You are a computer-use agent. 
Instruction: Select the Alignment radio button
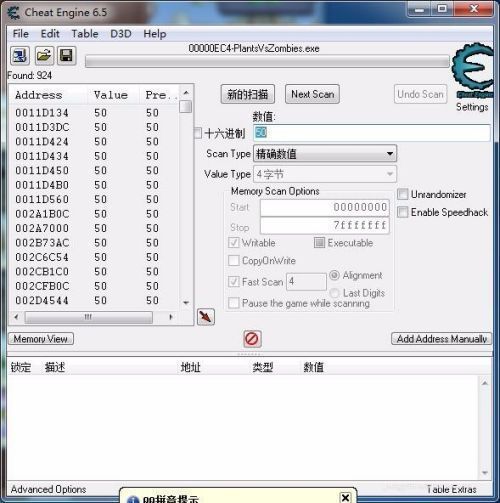coord(334,275)
